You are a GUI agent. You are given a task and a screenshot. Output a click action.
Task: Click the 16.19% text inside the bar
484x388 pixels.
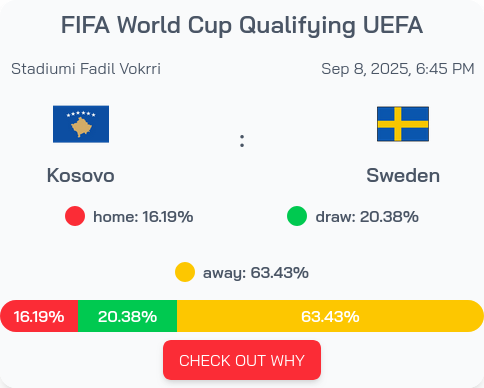pyautogui.click(x=39, y=316)
